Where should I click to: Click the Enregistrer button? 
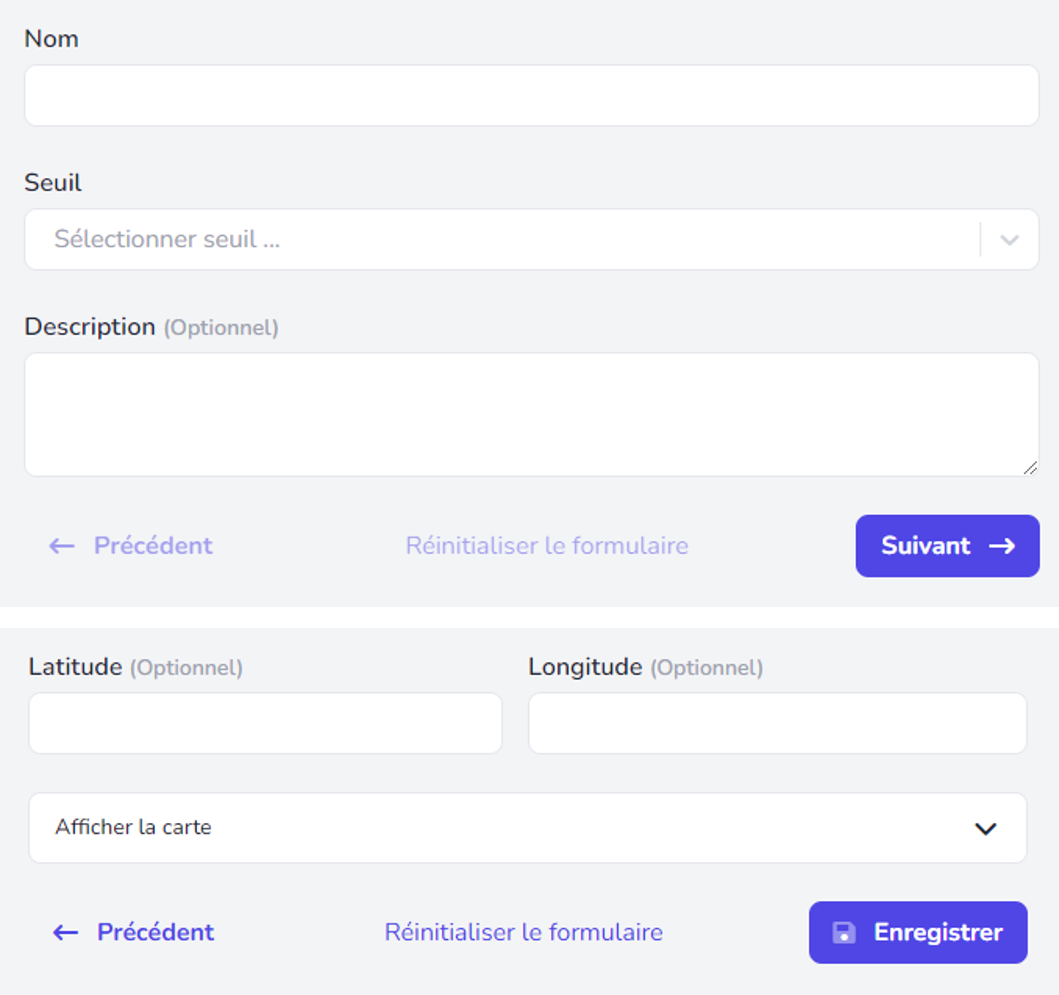tap(918, 932)
